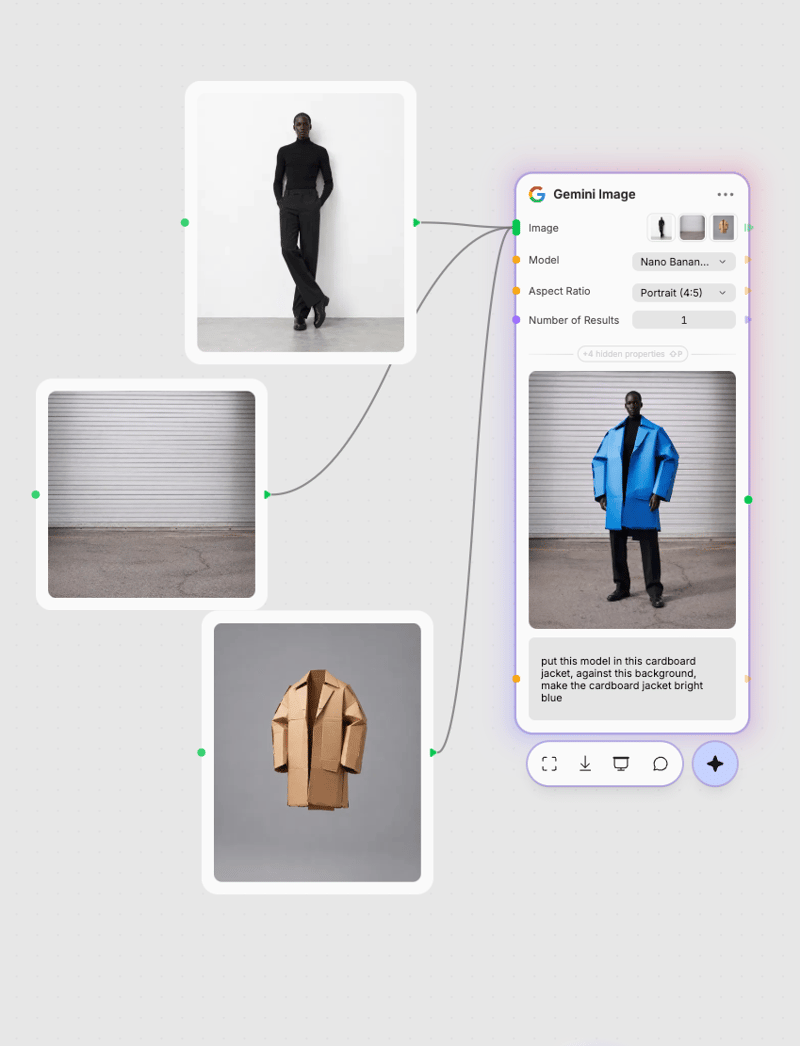Click the Number of Results value field
This screenshot has height=1046, width=800.
[x=684, y=320]
